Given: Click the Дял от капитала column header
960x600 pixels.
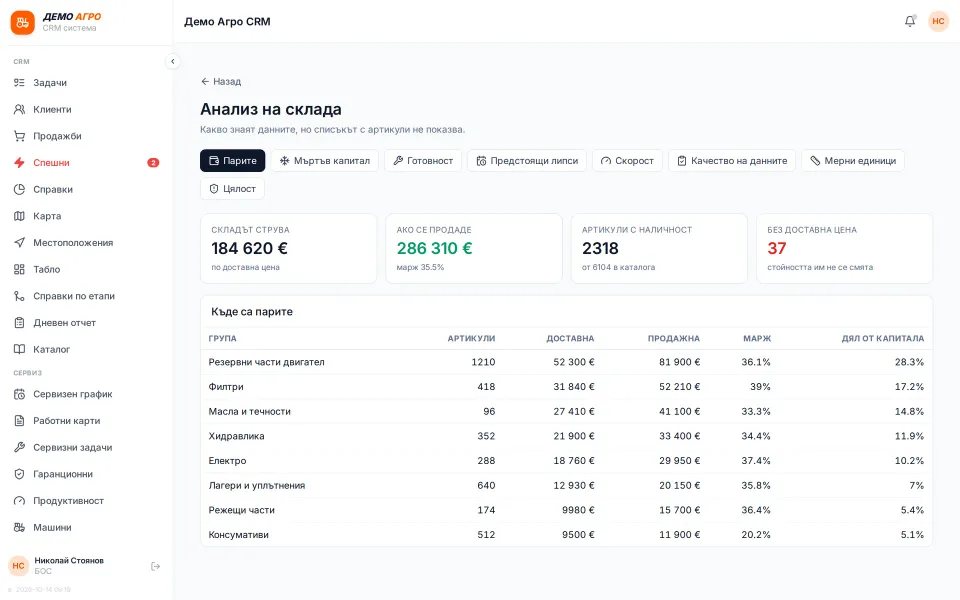Looking at the screenshot, I should click(883, 338).
